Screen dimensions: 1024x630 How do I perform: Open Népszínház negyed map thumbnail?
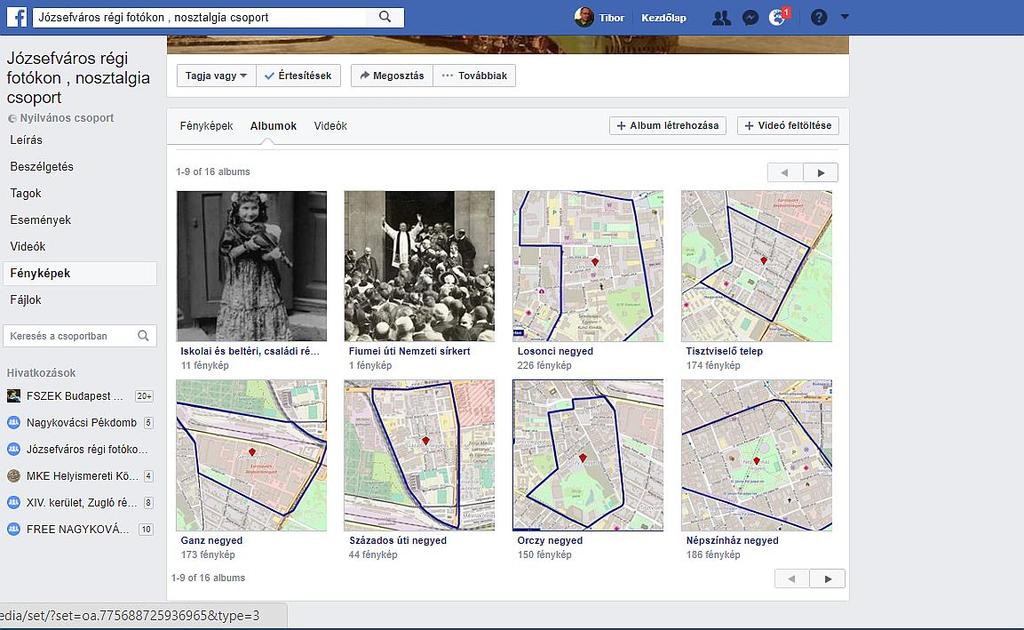756,455
